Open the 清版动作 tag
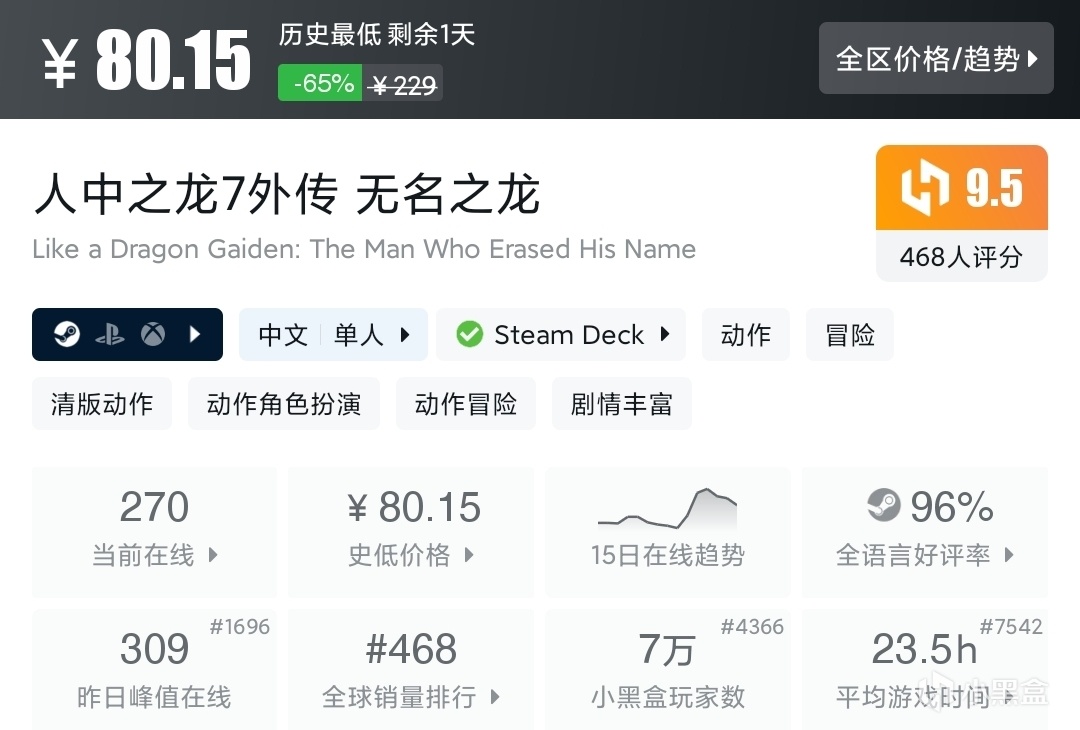1080x730 pixels. [x=102, y=404]
